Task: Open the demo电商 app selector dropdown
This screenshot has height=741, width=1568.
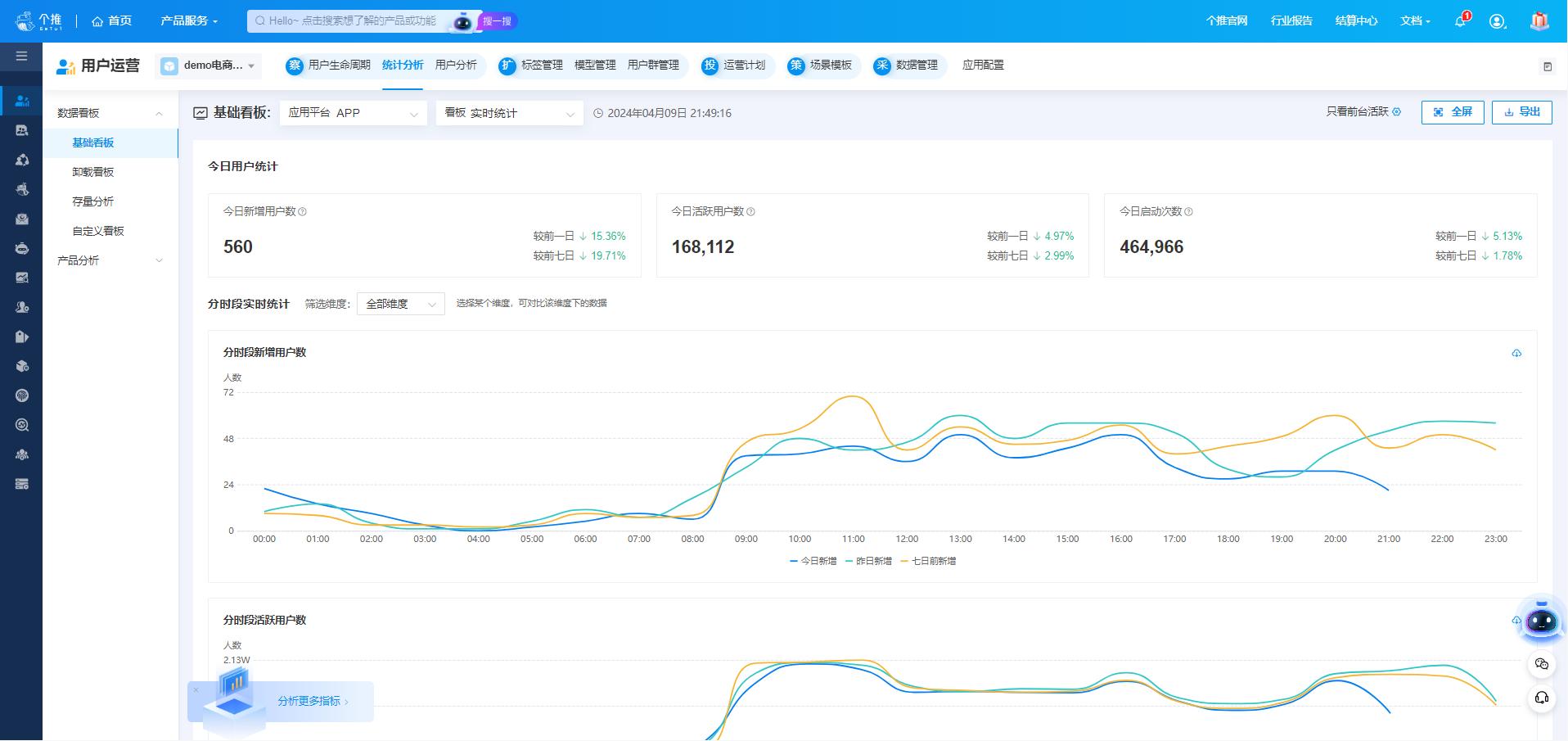Action: (208, 66)
